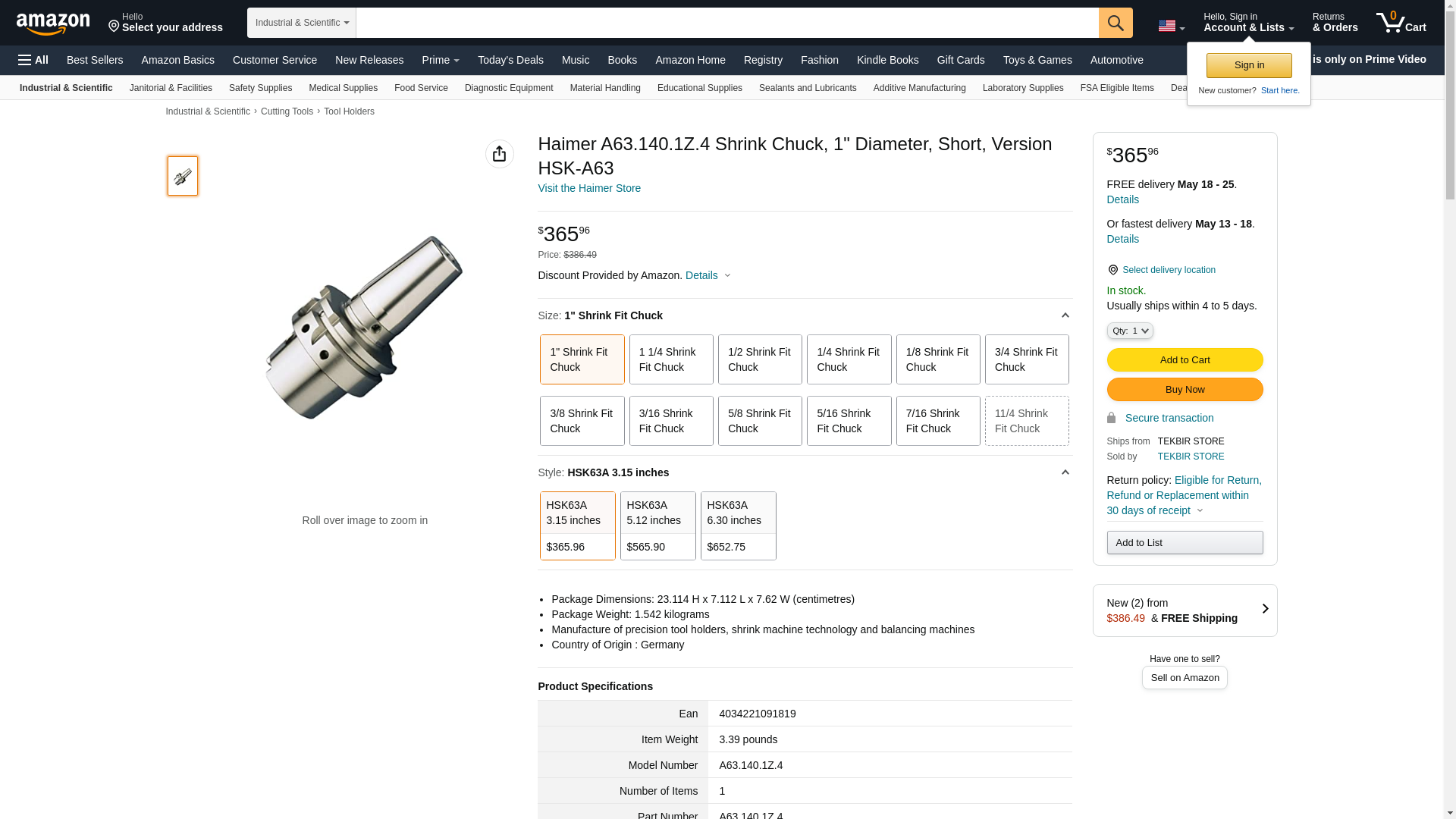Click the Select delivery location pin
The width and height of the screenshot is (1456, 819).
tap(1112, 270)
